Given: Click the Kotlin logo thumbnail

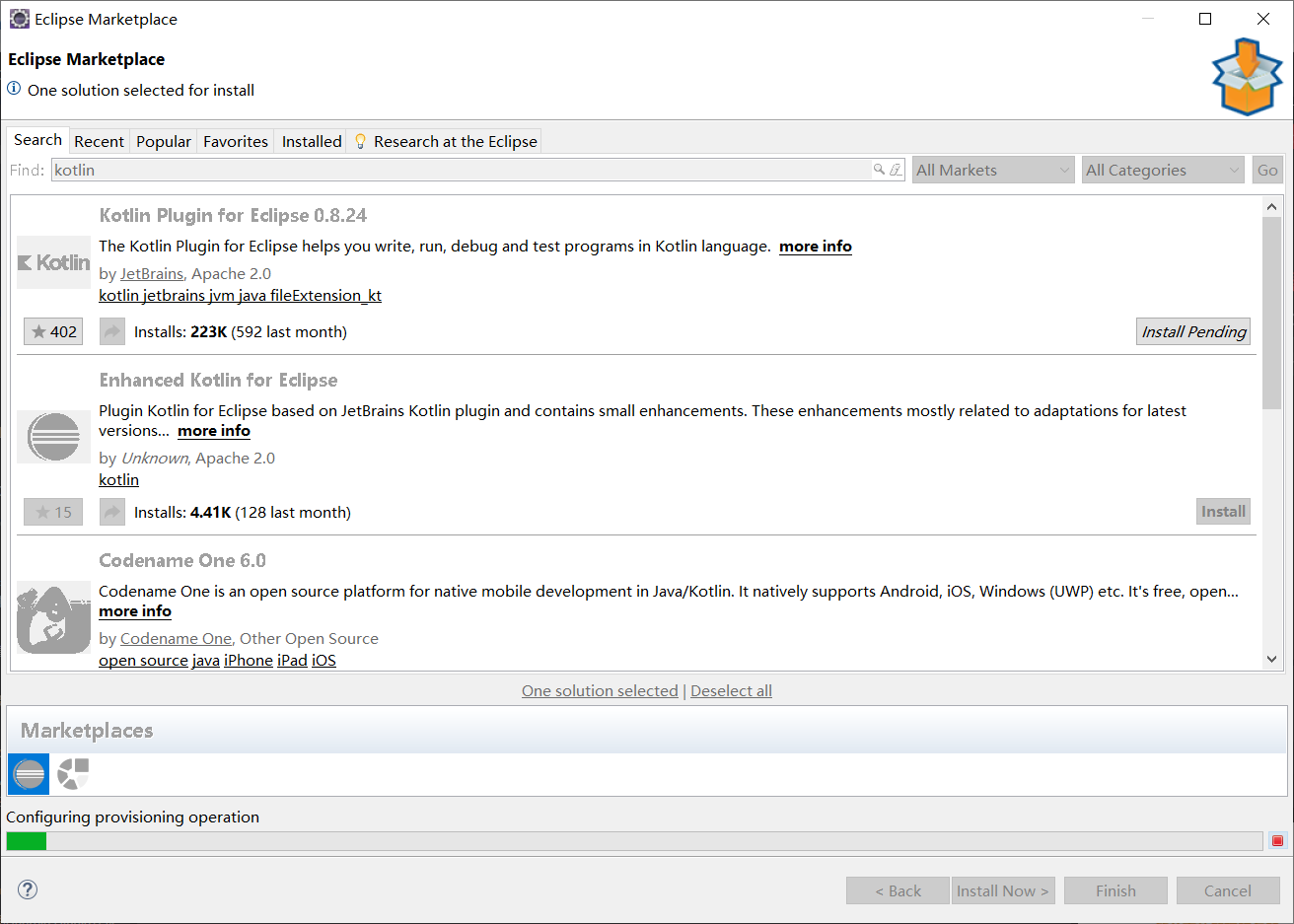Looking at the screenshot, I should point(53,262).
